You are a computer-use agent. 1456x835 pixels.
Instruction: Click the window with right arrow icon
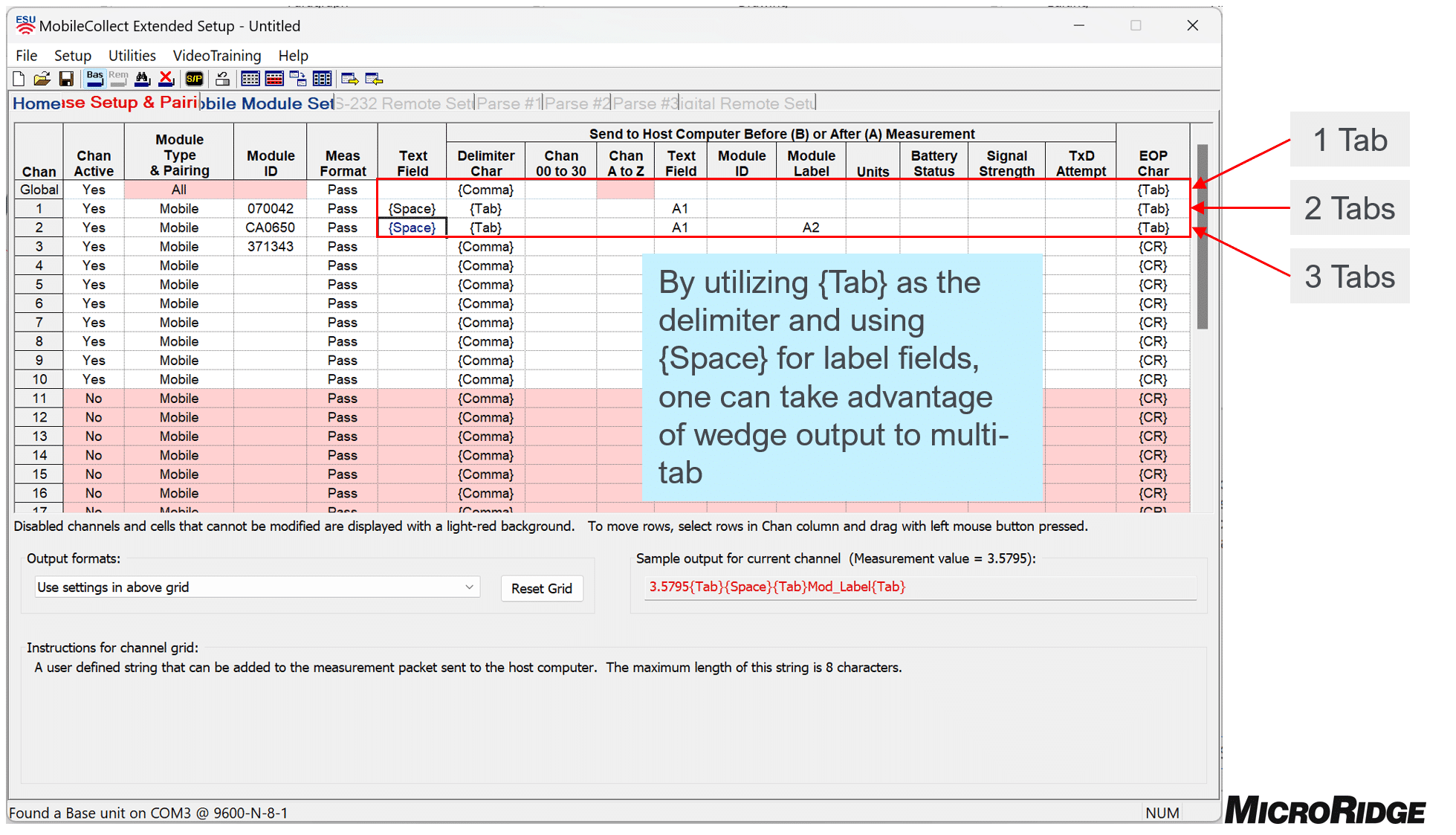[x=349, y=79]
